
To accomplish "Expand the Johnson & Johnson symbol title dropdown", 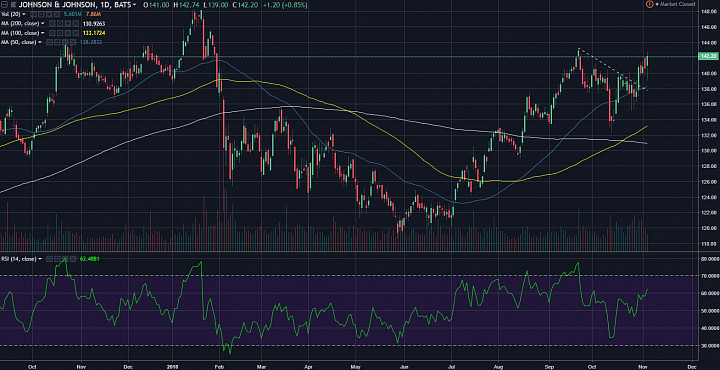I will 134,5.
